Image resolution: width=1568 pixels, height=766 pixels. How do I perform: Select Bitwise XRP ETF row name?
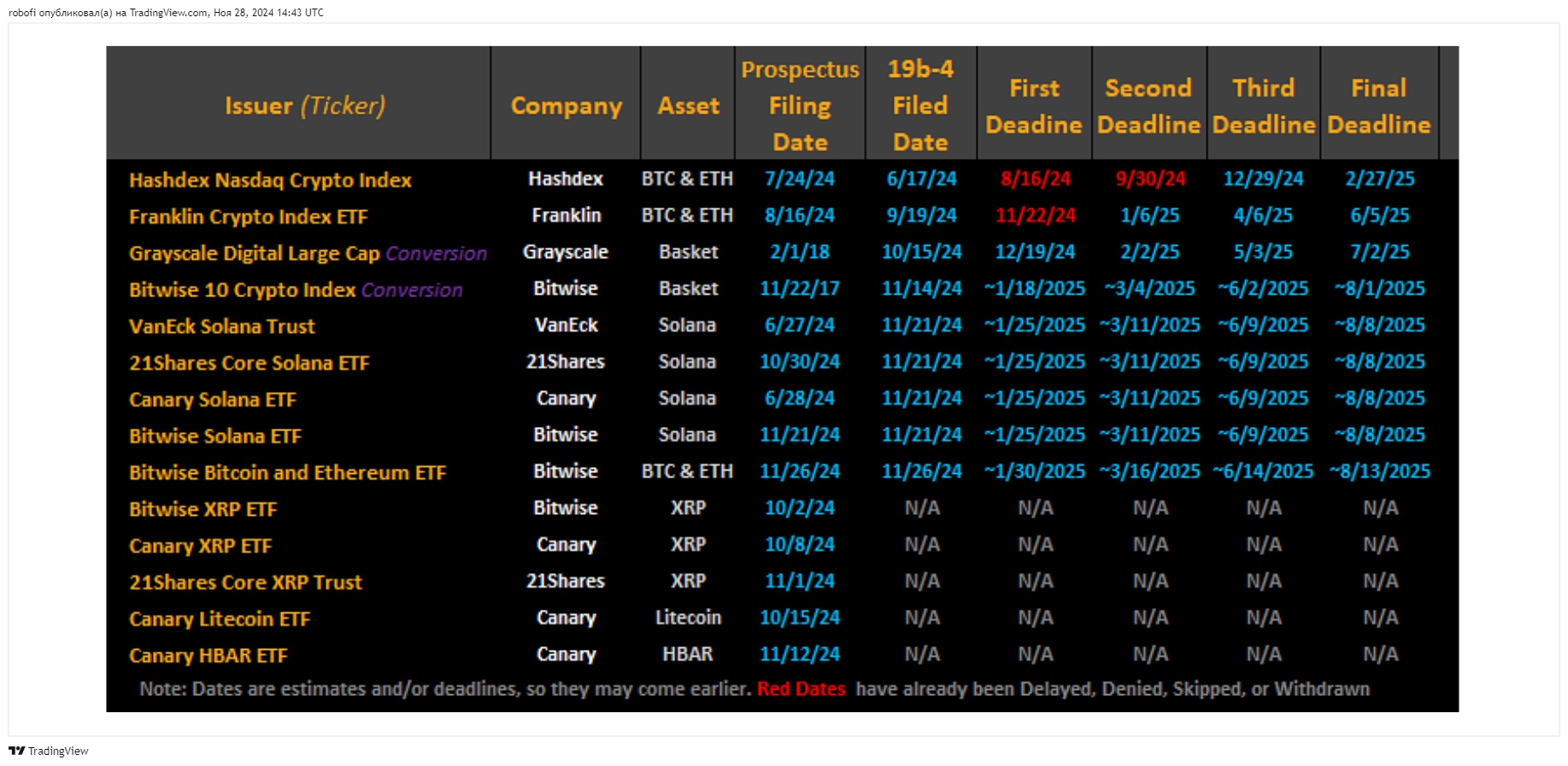(x=203, y=510)
